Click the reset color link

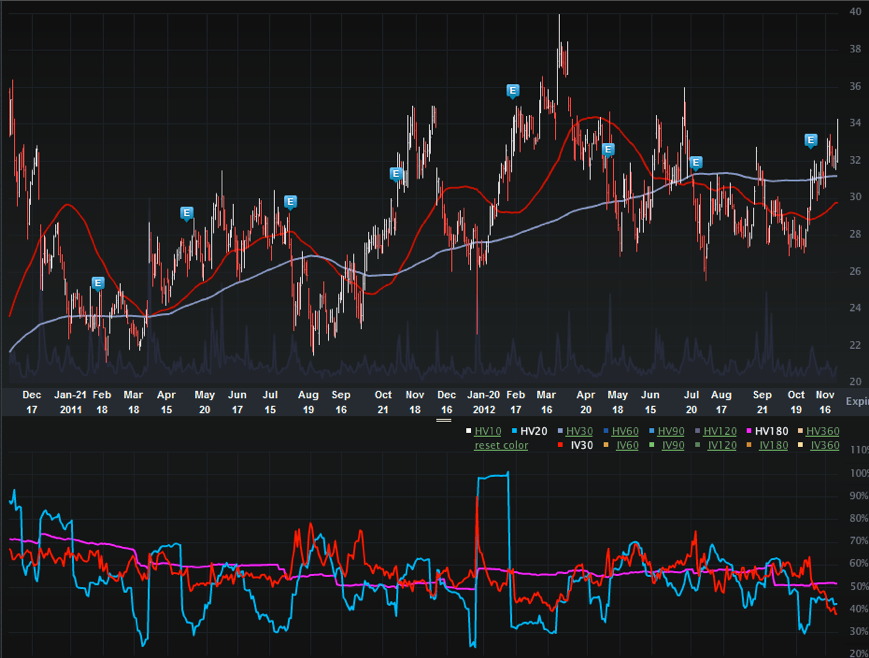pyautogui.click(x=501, y=445)
